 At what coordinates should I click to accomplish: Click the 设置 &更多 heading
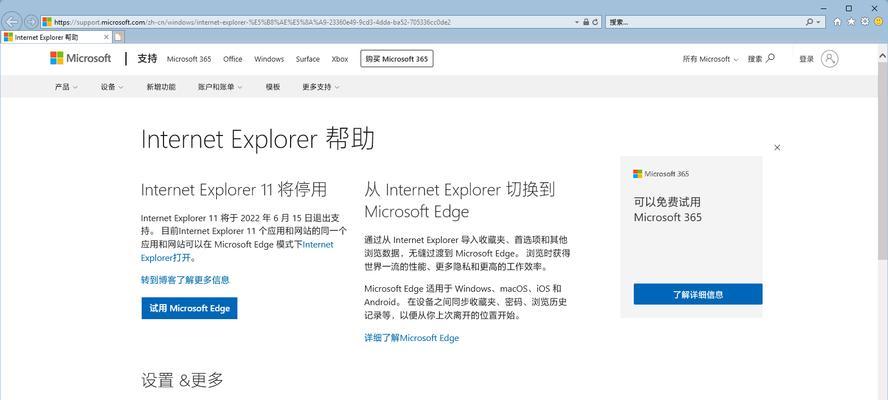(x=182, y=381)
